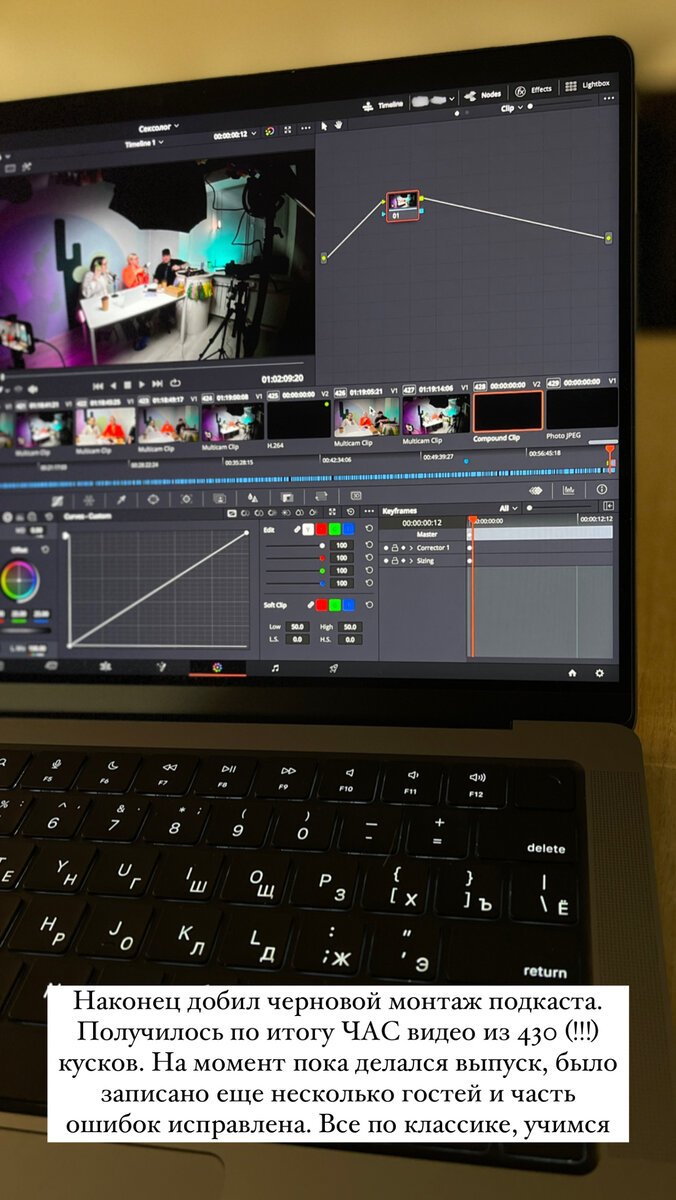Select the hand pan tool in node editor
676x1200 pixels.
[338, 124]
